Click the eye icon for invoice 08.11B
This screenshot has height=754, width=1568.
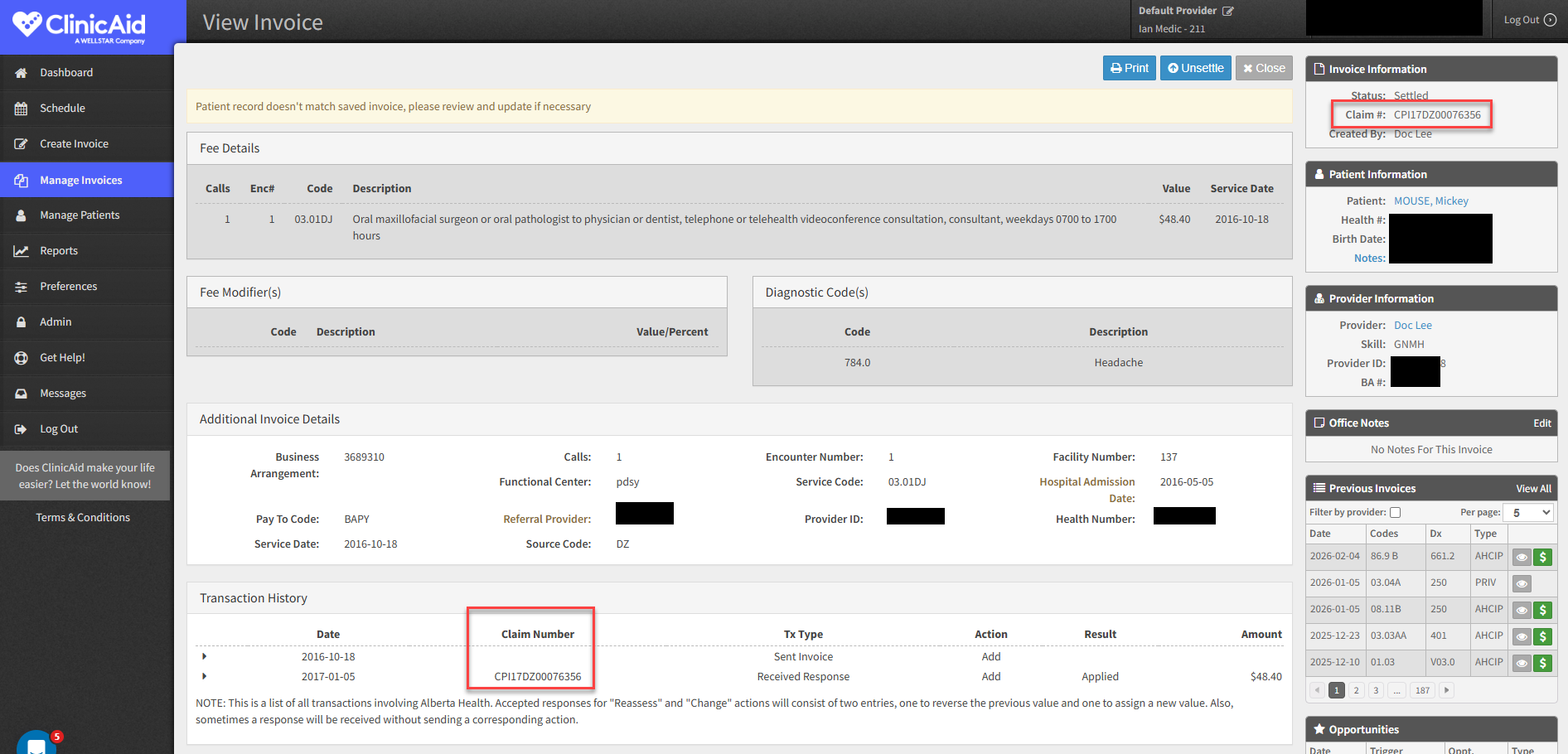(x=1522, y=610)
